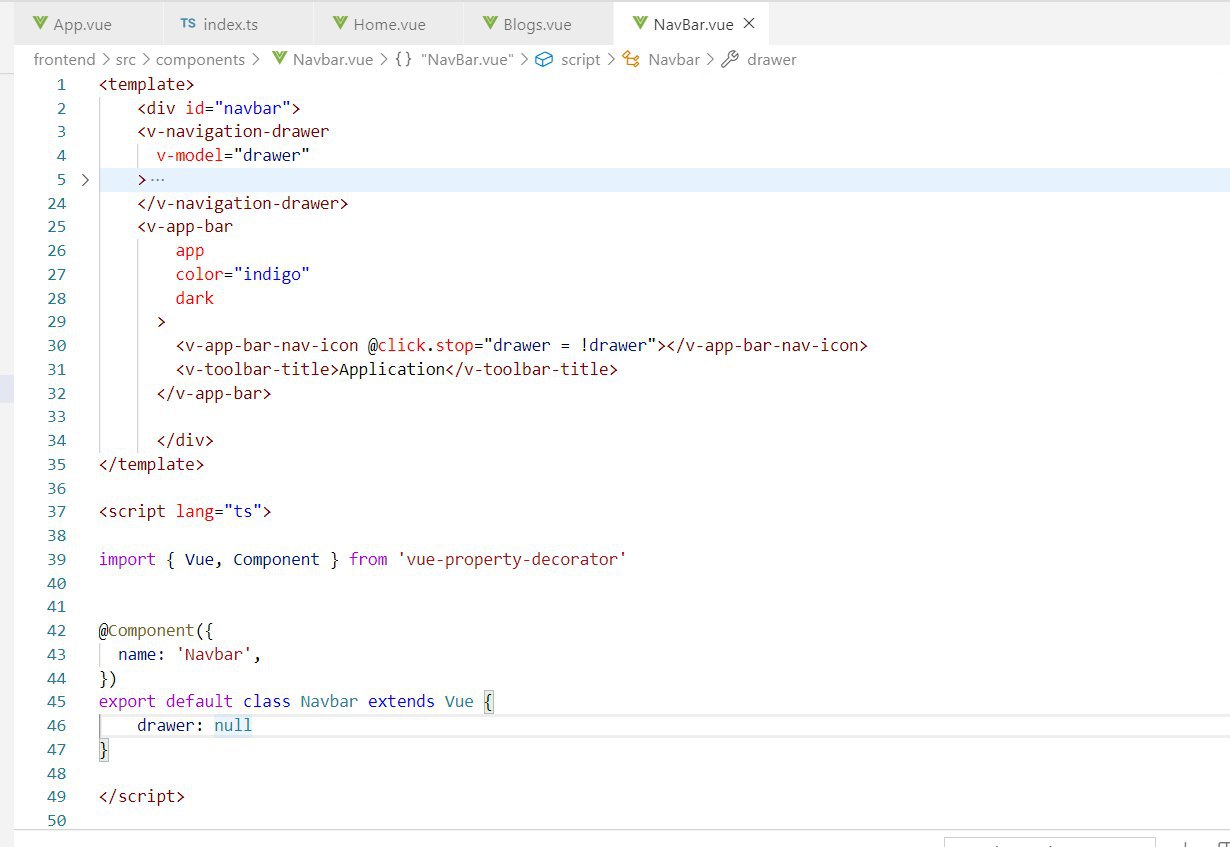Click the frontend breadcrumb
The image size is (1230, 847).
[x=64, y=59]
